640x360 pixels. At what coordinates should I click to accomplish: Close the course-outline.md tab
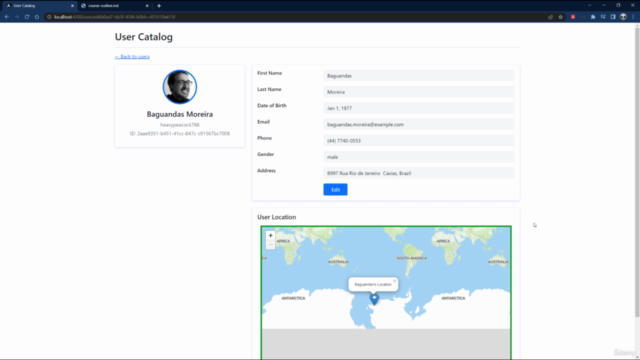147,6
